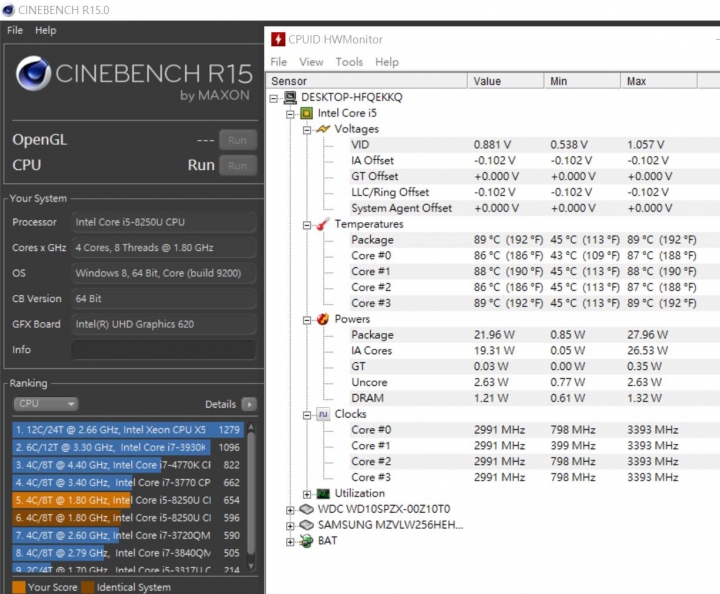Click the Value column header
Screen dimensions: 720x594
[x=506, y=81]
